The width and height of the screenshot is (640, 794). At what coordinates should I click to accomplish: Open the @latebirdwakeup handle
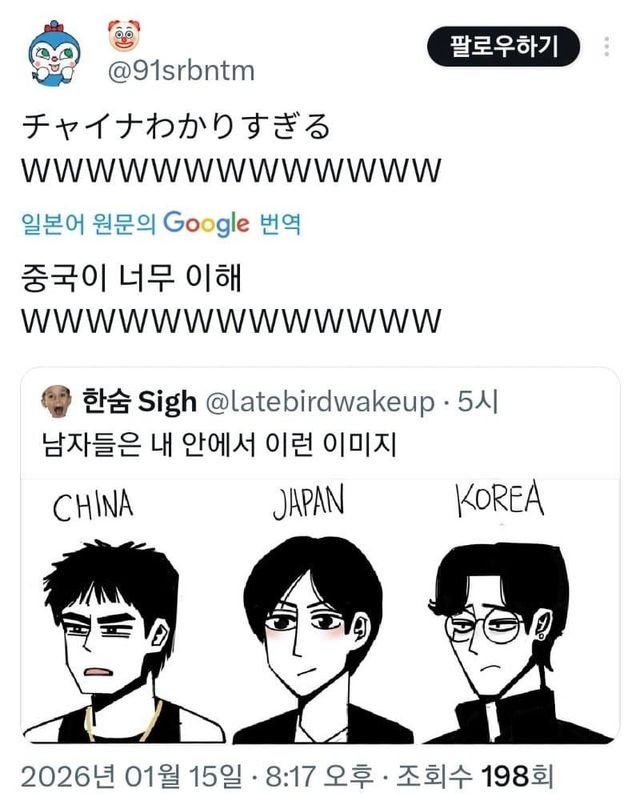click(320, 402)
